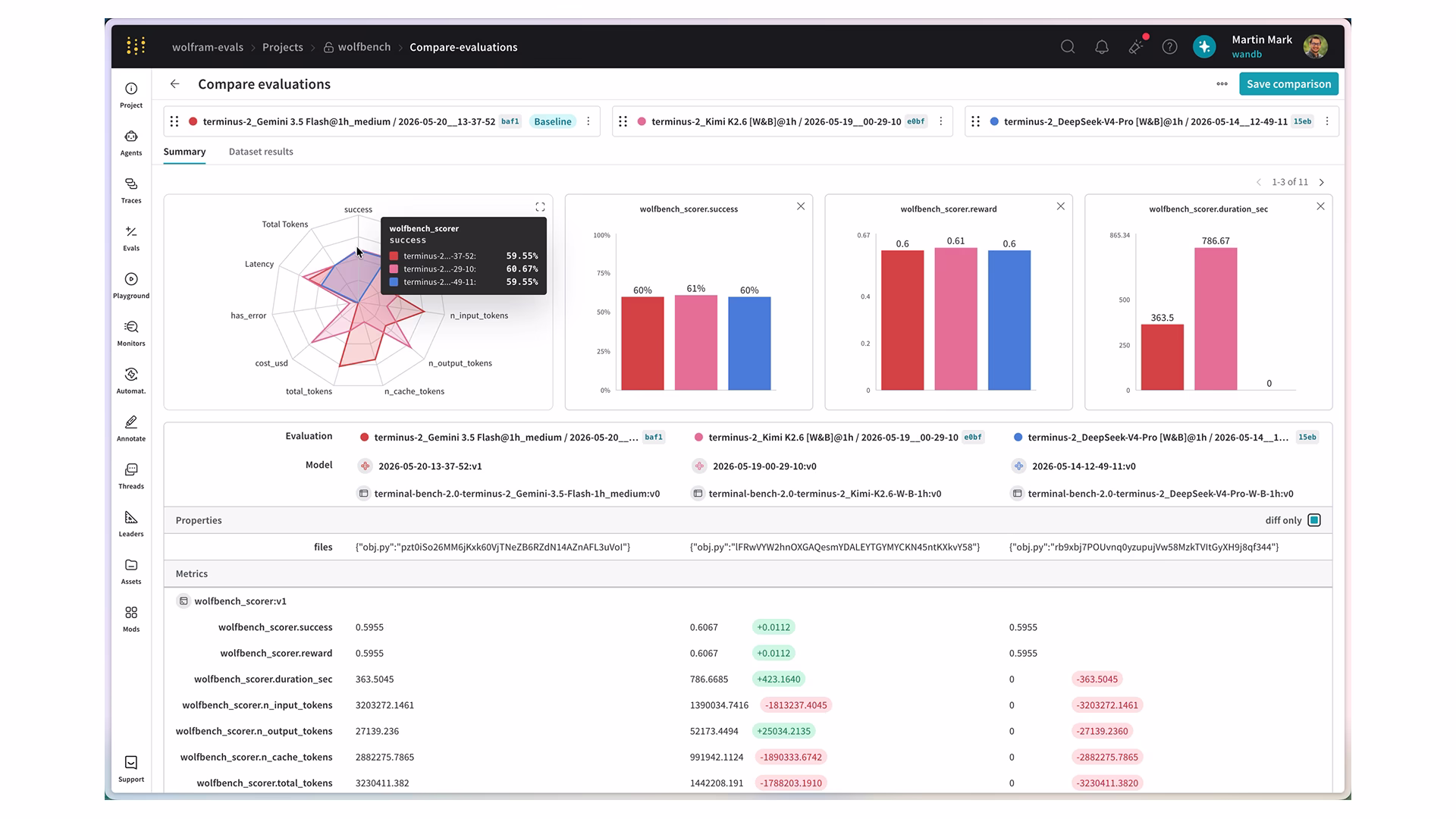The image size is (1456, 819).
Task: Open the Support sidebar item
Action: click(x=131, y=769)
